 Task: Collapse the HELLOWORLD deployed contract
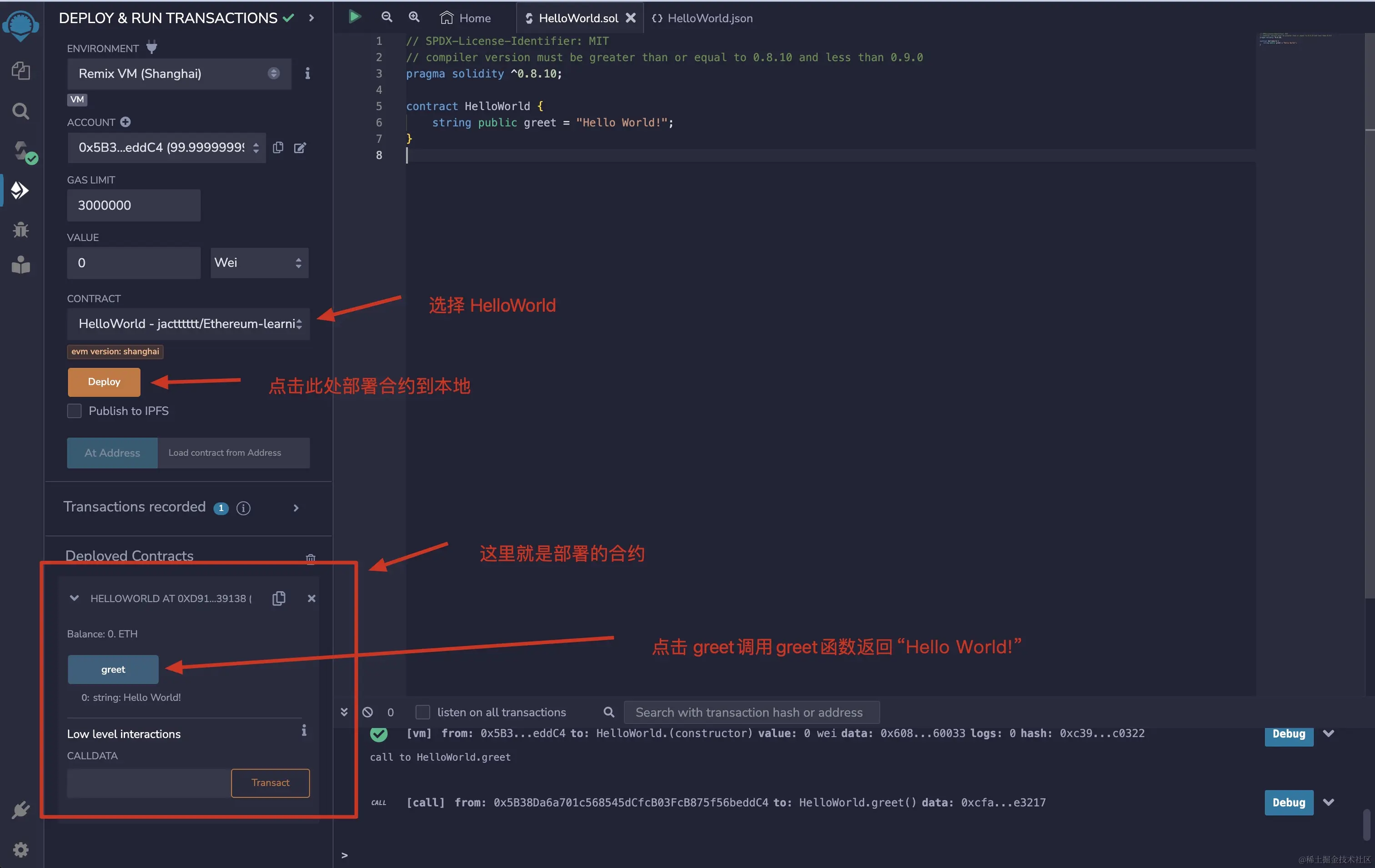[x=74, y=598]
